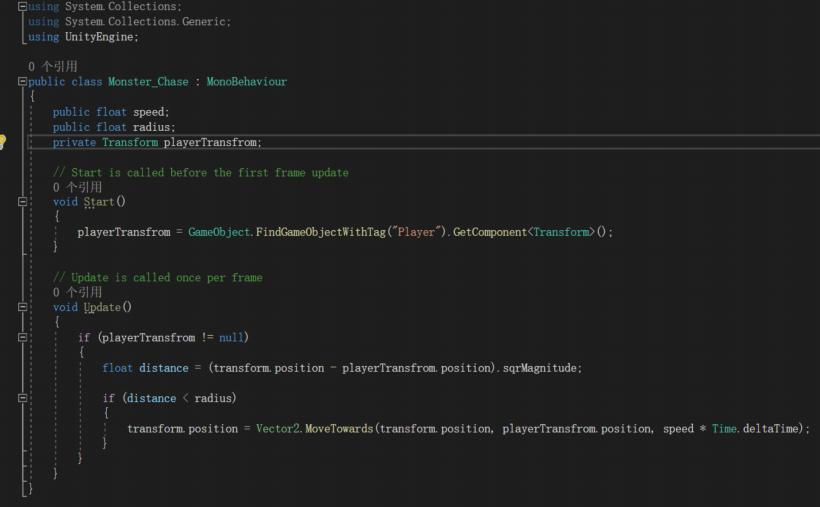Click playerTransfrom in the private field line
The width and height of the screenshot is (820, 507).
click(212, 142)
